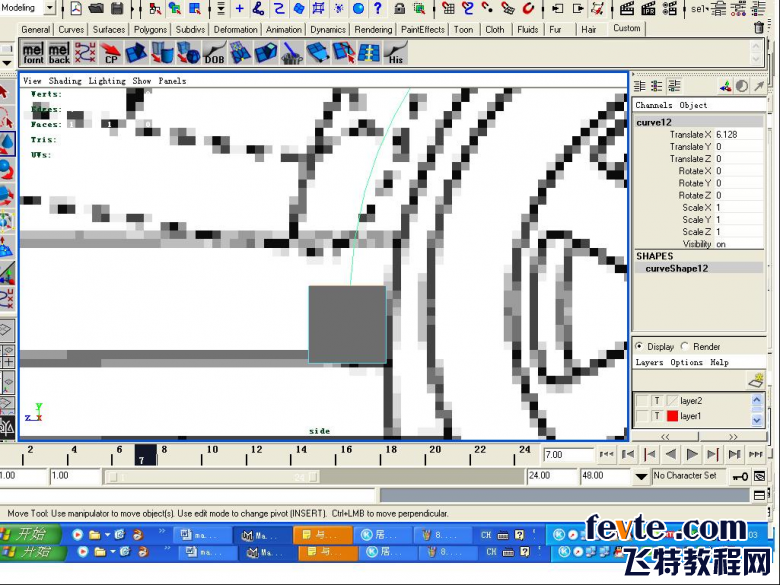This screenshot has height=585, width=780.
Task: Open the Shading menu in viewport
Action: point(65,81)
